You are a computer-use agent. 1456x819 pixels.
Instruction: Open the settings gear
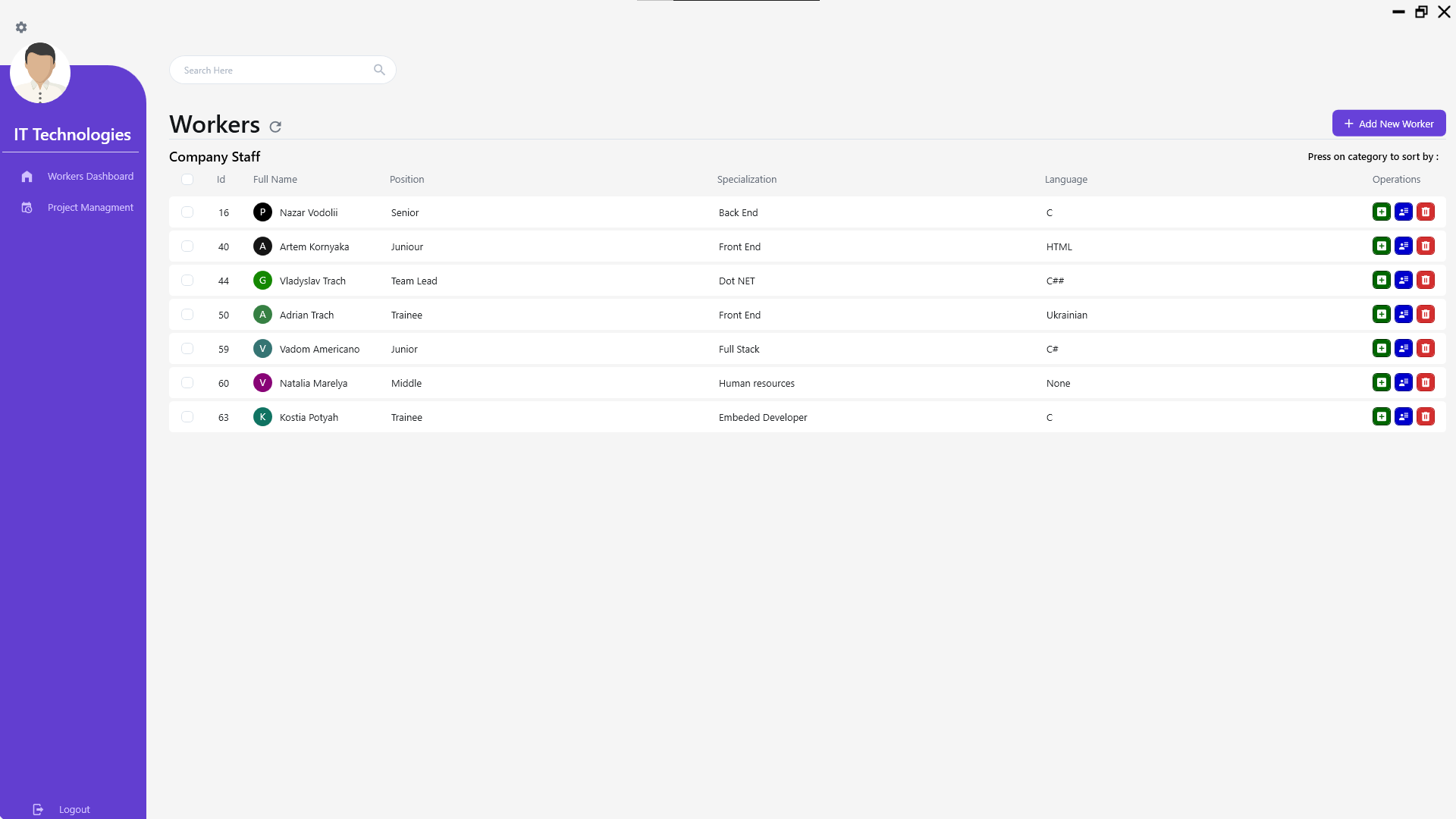pos(21,27)
